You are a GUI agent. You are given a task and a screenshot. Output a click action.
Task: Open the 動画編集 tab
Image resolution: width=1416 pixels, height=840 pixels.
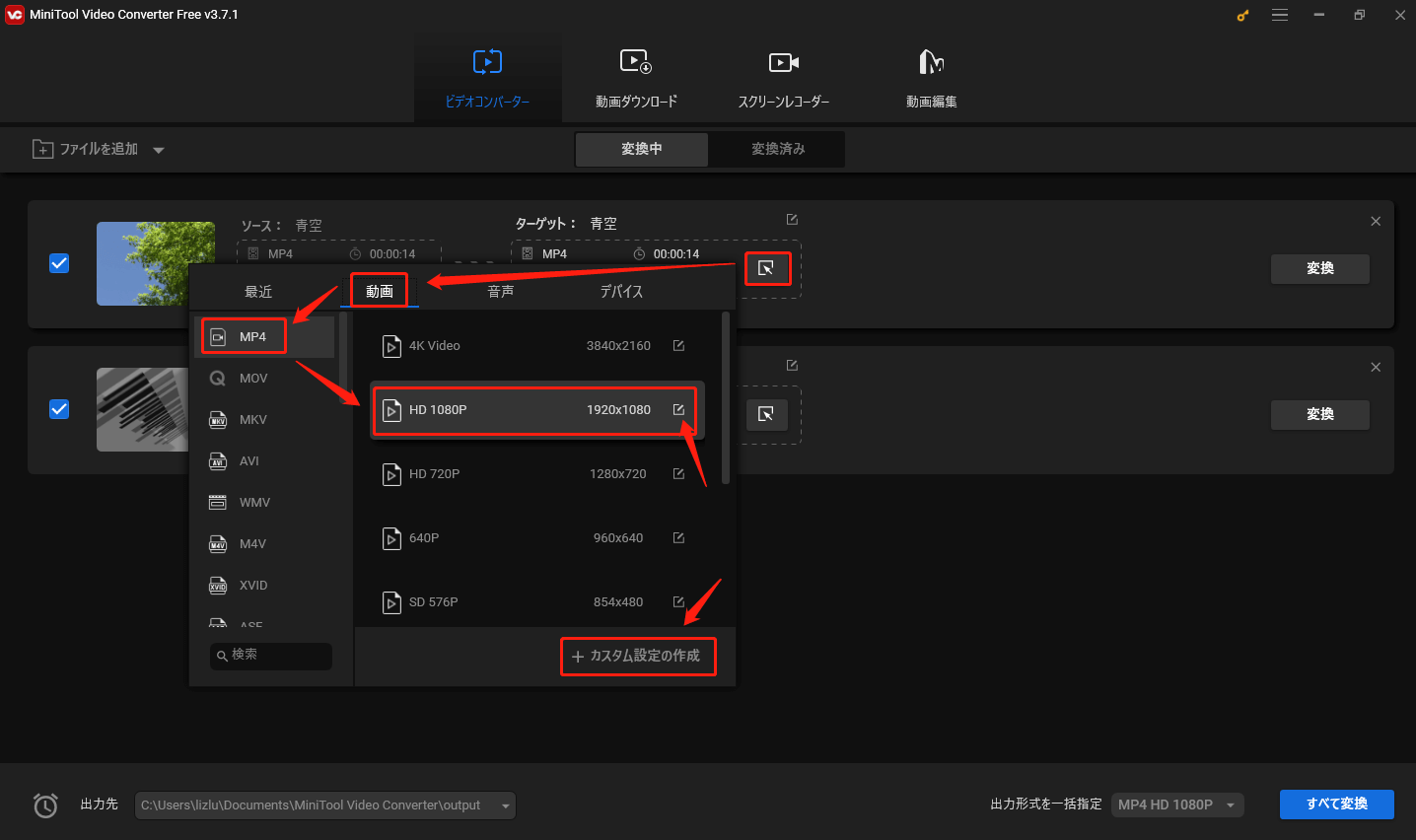(x=932, y=78)
